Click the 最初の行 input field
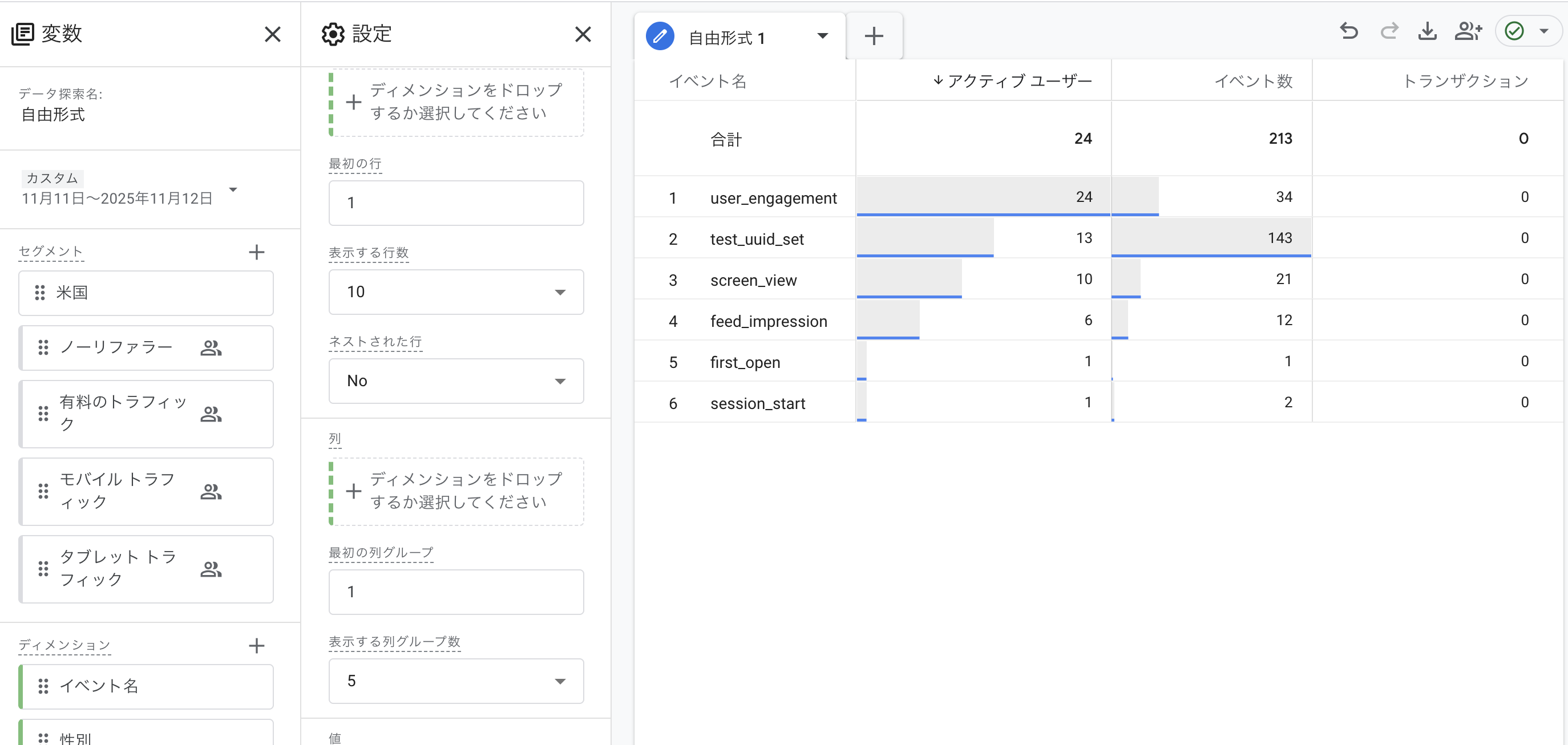The height and width of the screenshot is (745, 1568). pyautogui.click(x=456, y=203)
